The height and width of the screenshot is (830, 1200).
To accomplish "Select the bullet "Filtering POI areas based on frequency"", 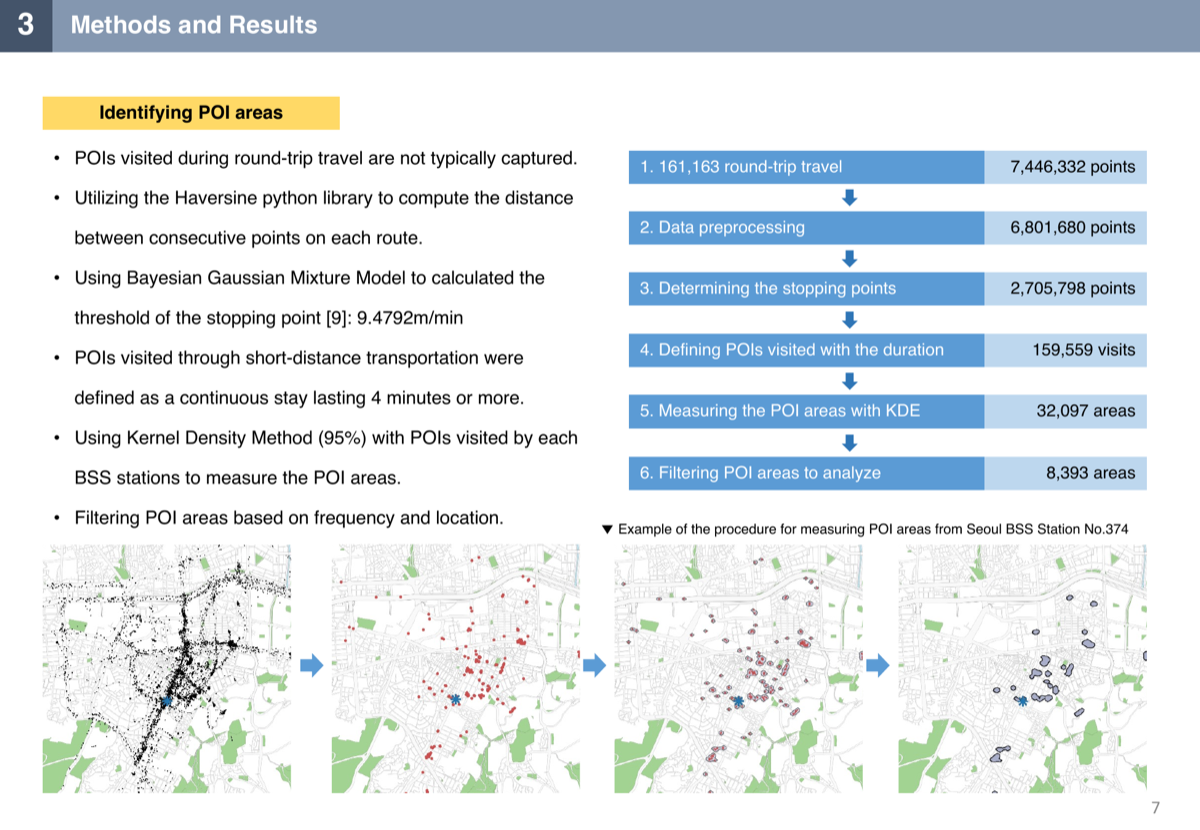I will pos(289,518).
